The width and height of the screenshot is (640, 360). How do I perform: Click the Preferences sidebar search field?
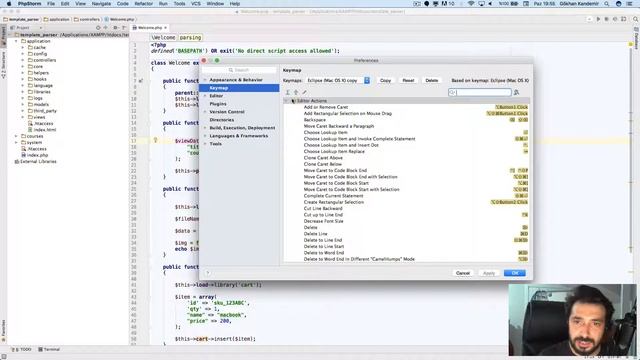point(239,70)
